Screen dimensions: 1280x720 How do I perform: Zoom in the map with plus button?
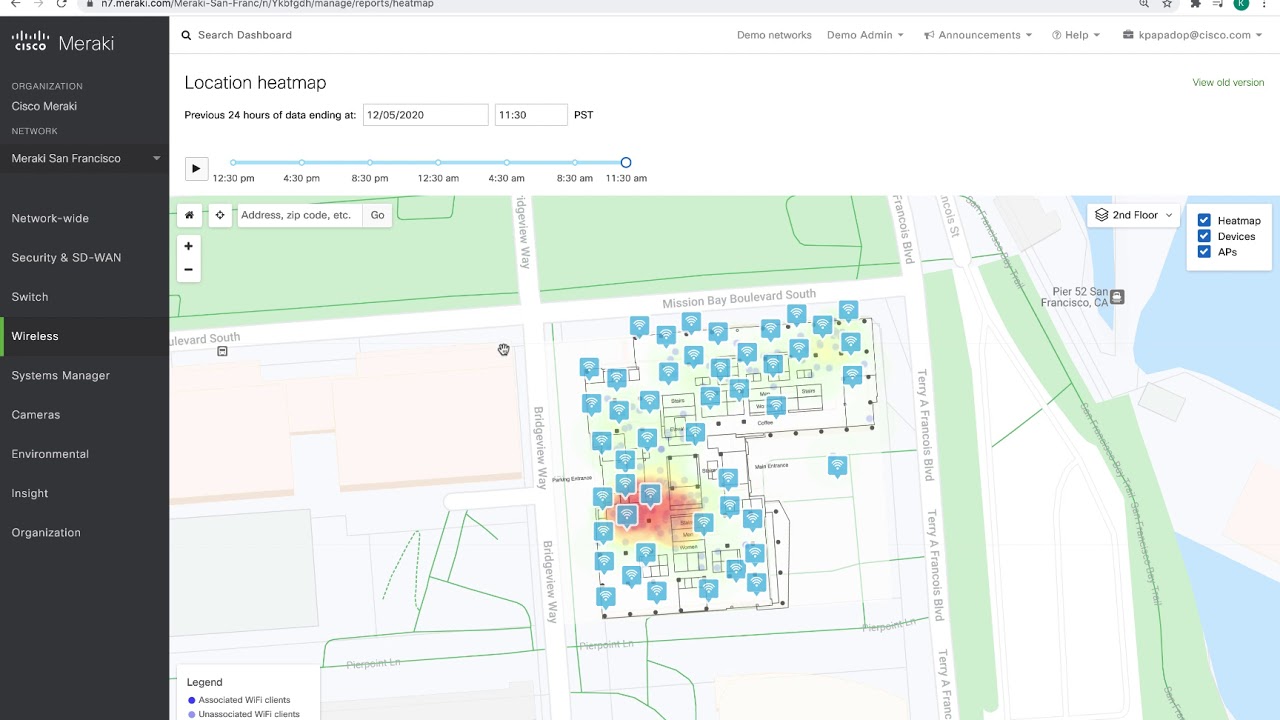(188, 246)
